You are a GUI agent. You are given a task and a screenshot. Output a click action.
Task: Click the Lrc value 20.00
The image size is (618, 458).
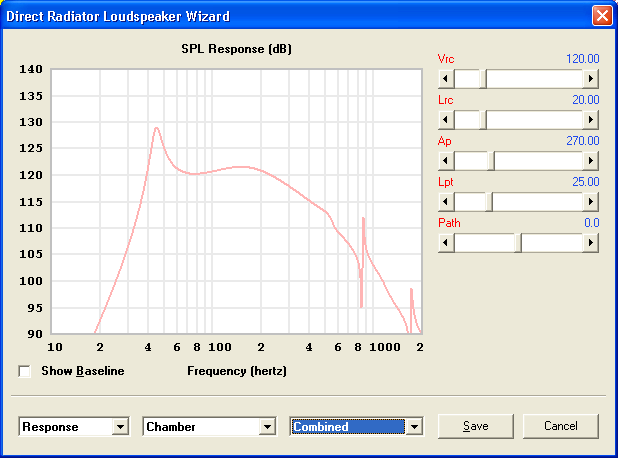pyautogui.click(x=586, y=100)
